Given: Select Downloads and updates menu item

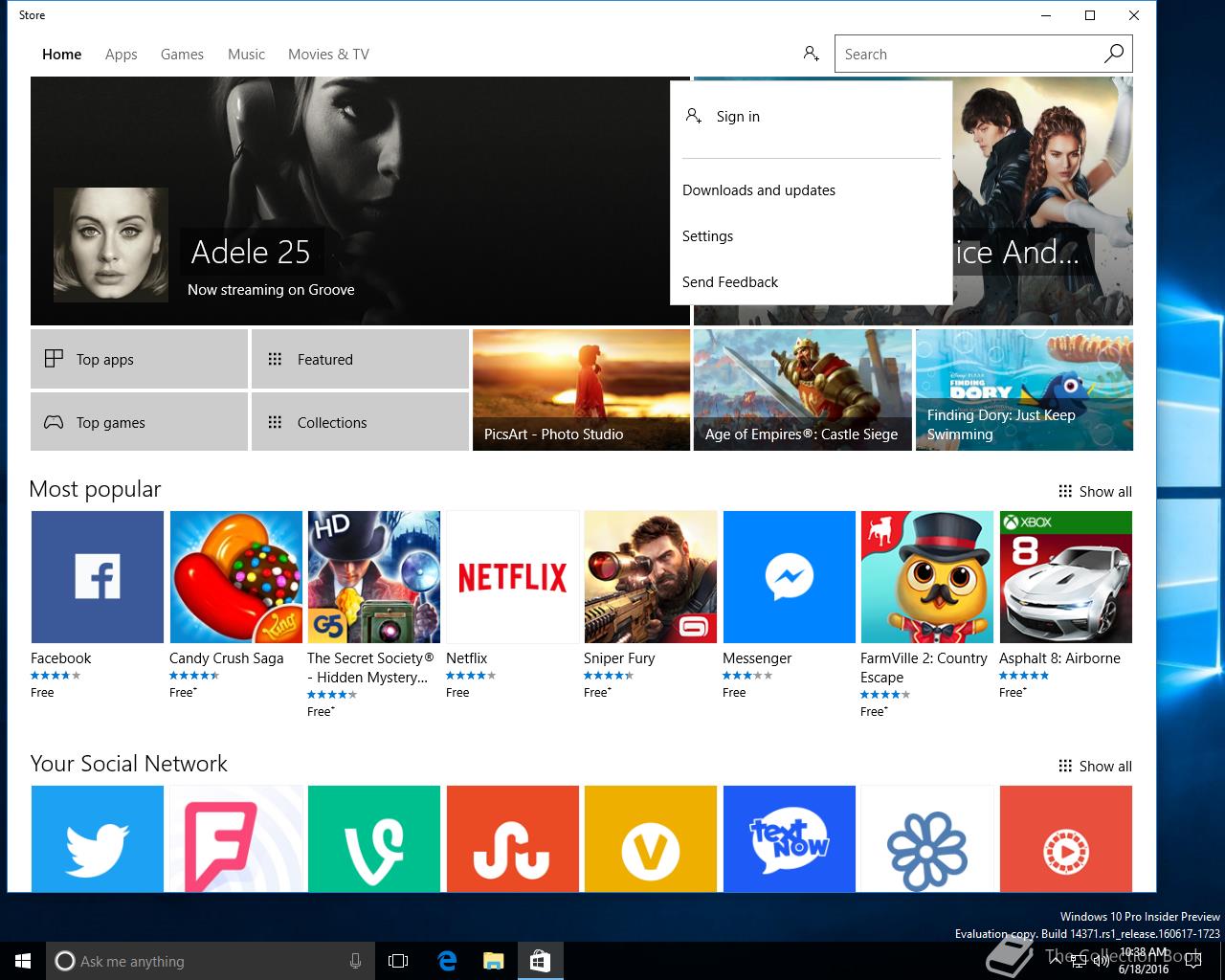Looking at the screenshot, I should click(x=812, y=190).
